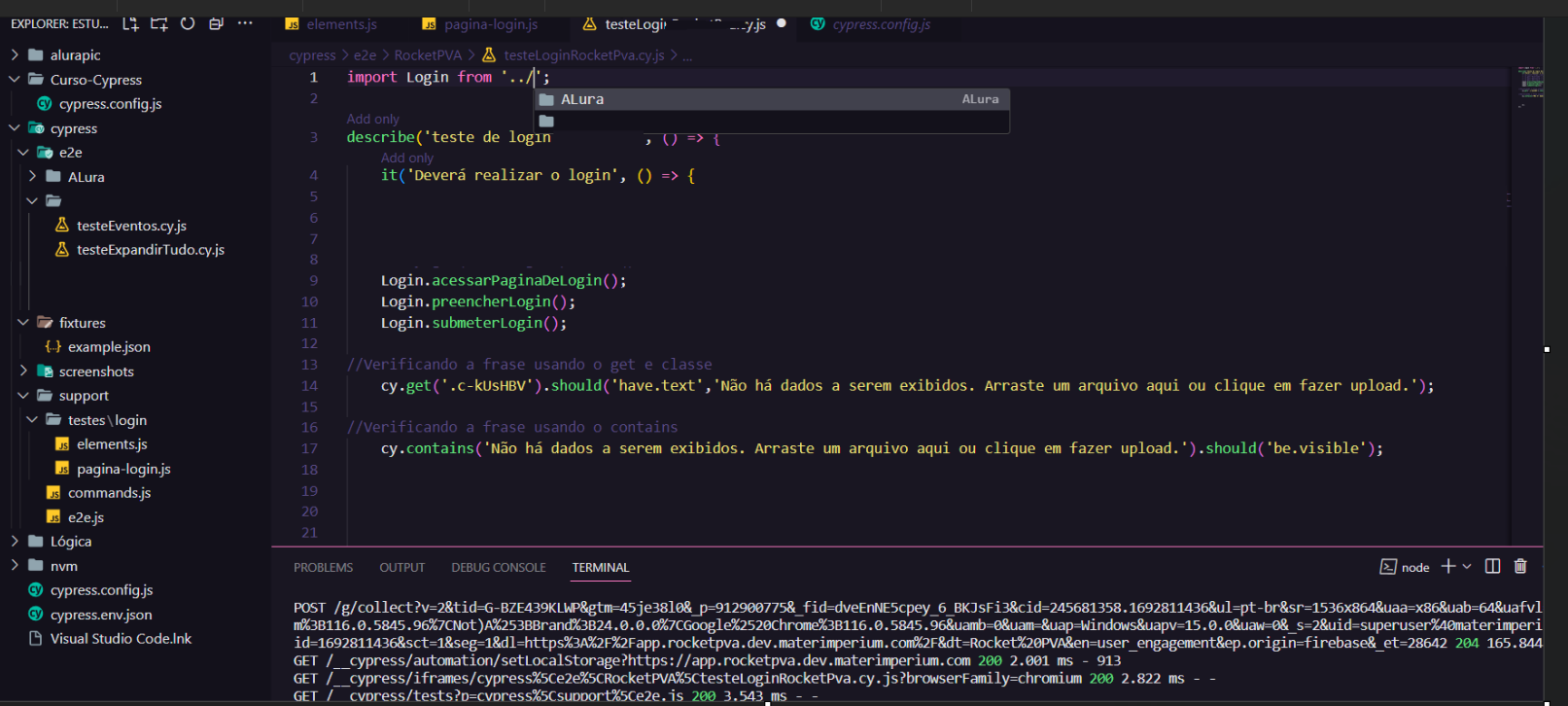Viewport: 1568px width, 706px height.
Task: Open example.json in fixtures
Action: (x=109, y=346)
